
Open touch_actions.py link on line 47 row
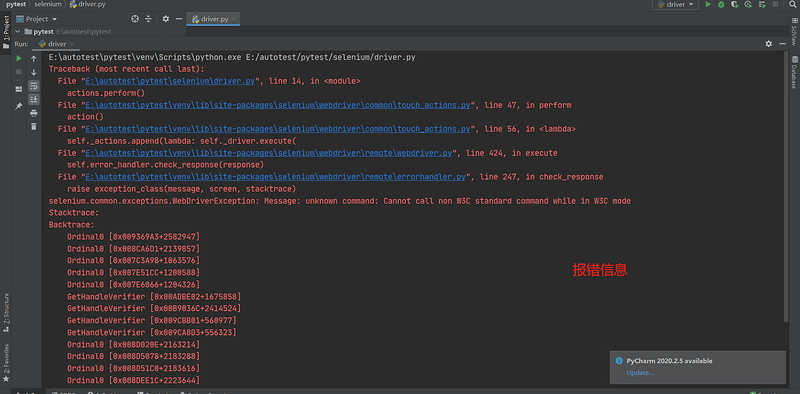278,105
